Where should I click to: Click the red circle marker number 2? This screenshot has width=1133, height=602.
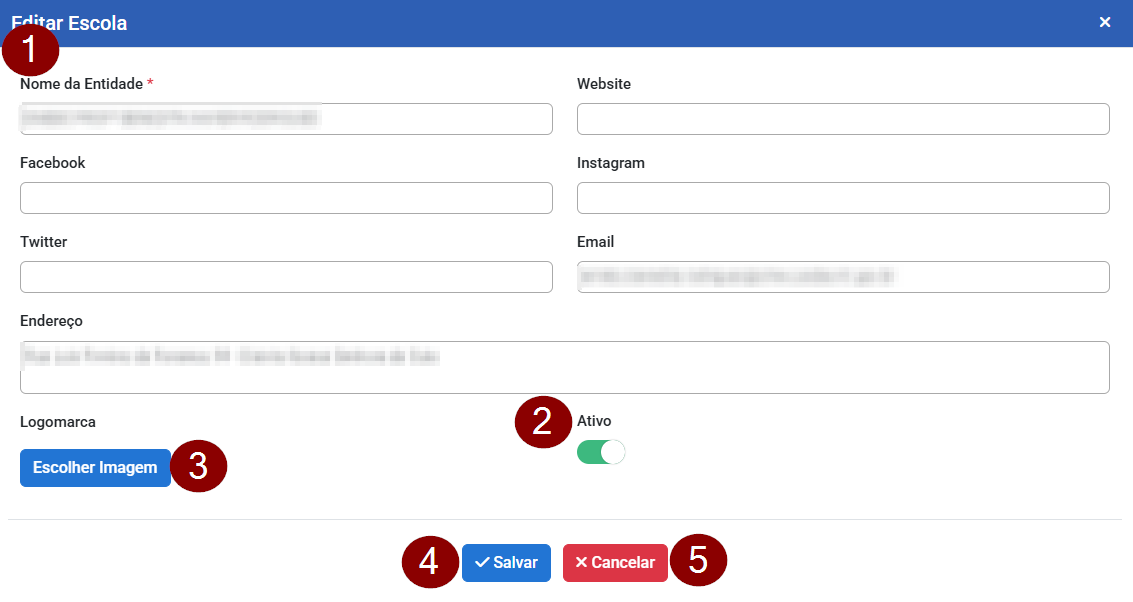[x=542, y=421]
